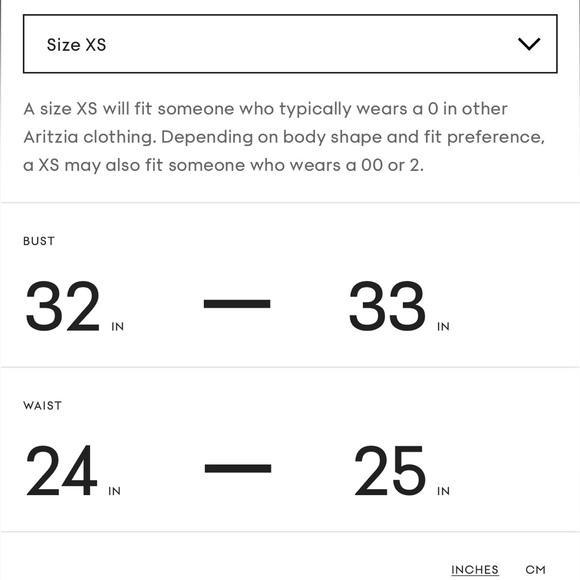Click the IN unit beside 32

118,327
